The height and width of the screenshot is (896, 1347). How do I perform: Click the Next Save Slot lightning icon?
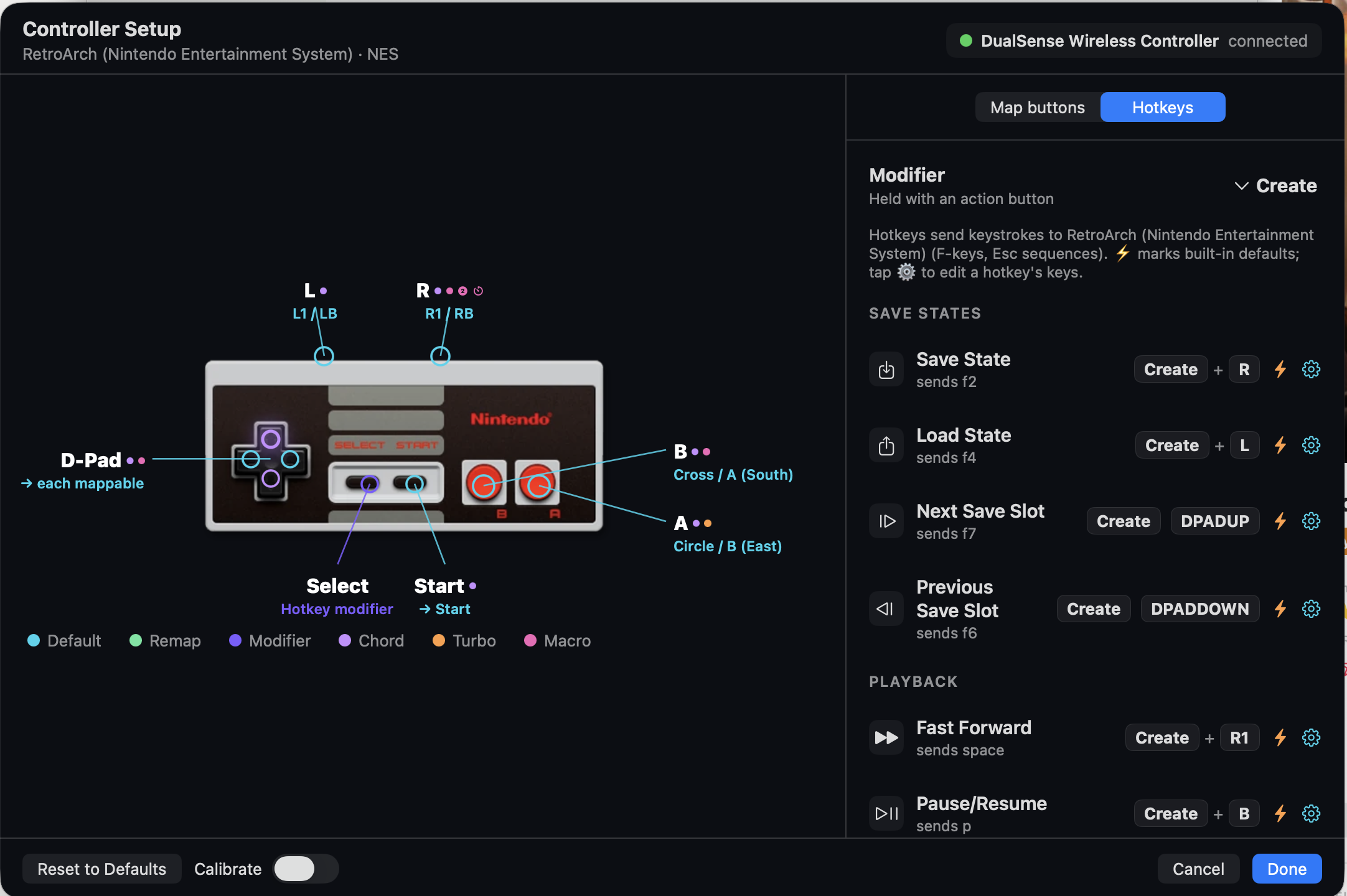(1280, 521)
